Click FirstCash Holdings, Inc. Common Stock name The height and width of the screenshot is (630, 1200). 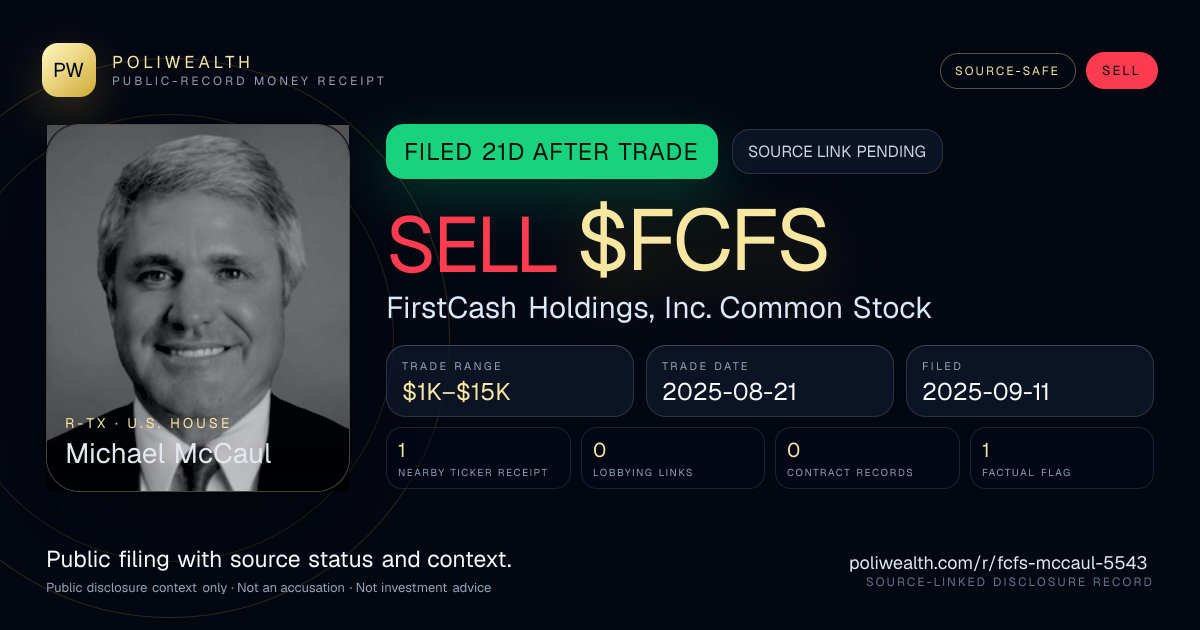659,308
